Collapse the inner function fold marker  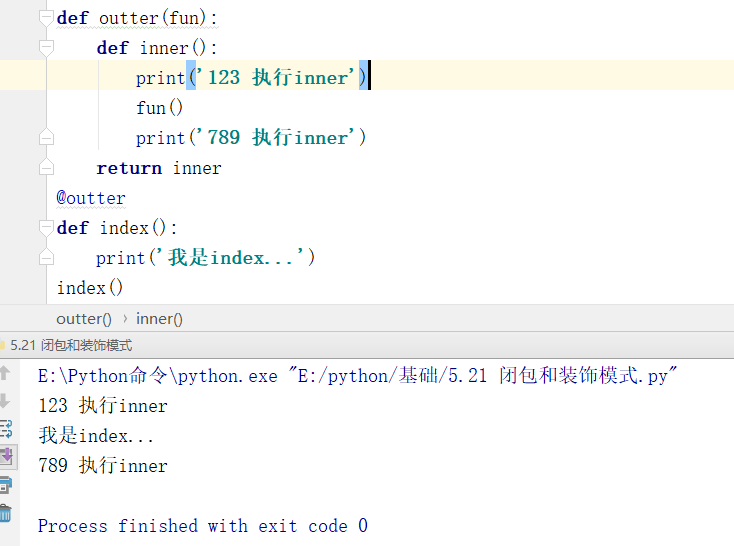pyautogui.click(x=46, y=48)
